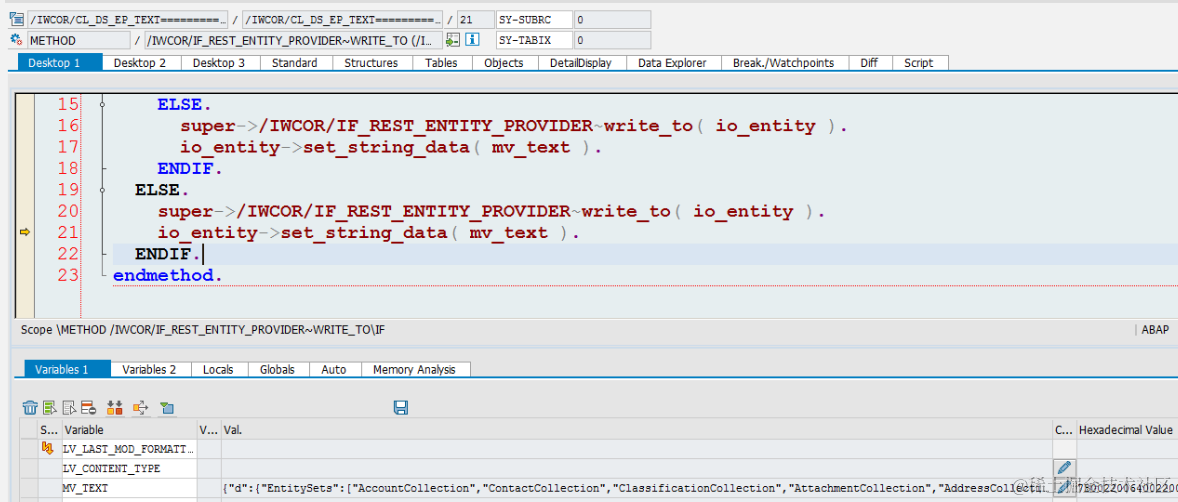
Task: Open the Locals tab
Action: (219, 369)
